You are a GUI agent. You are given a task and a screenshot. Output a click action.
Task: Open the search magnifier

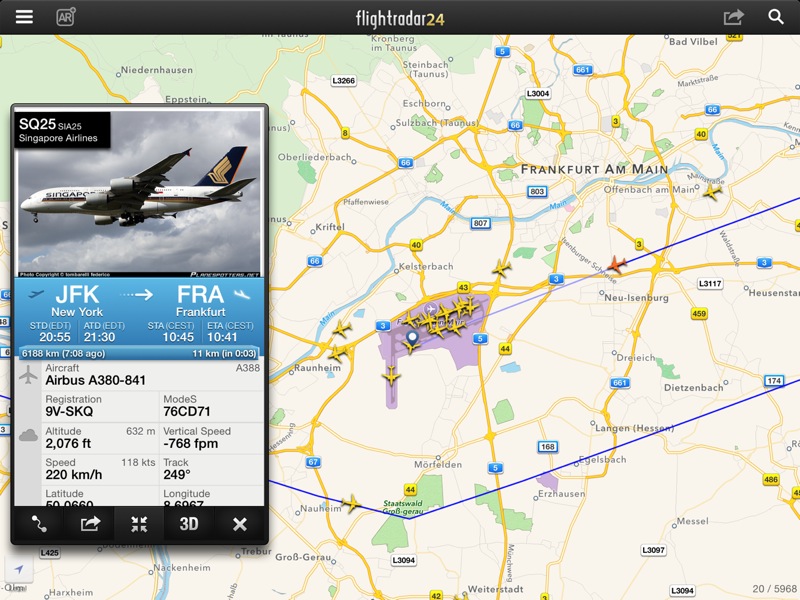(x=776, y=17)
